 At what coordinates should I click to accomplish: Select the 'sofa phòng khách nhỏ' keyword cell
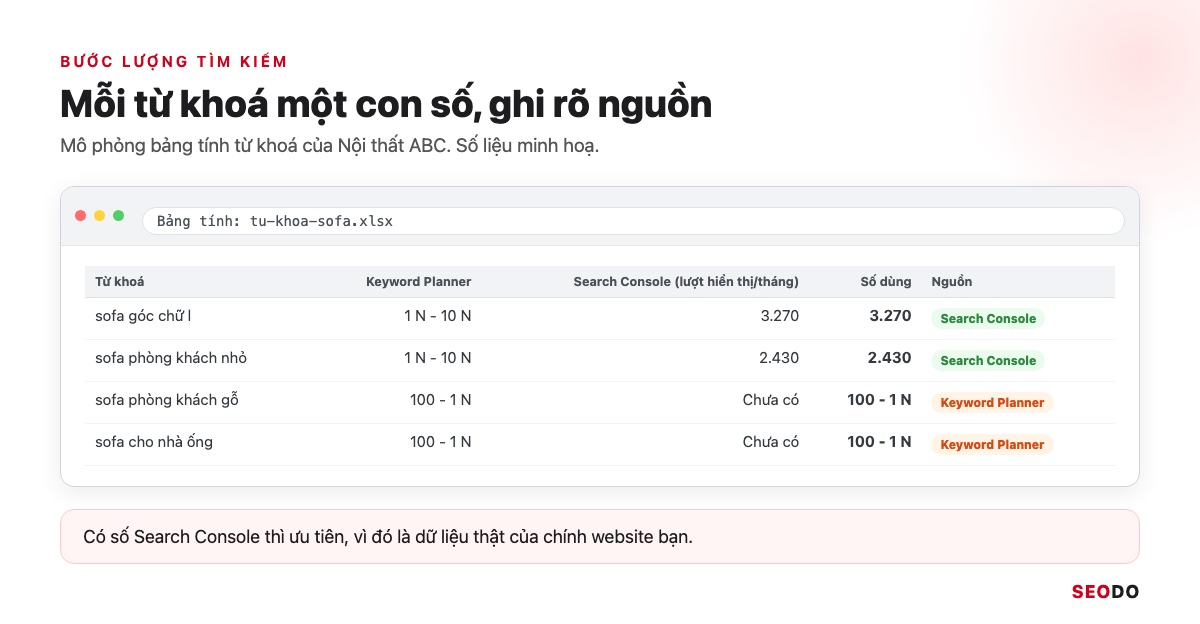coord(171,358)
